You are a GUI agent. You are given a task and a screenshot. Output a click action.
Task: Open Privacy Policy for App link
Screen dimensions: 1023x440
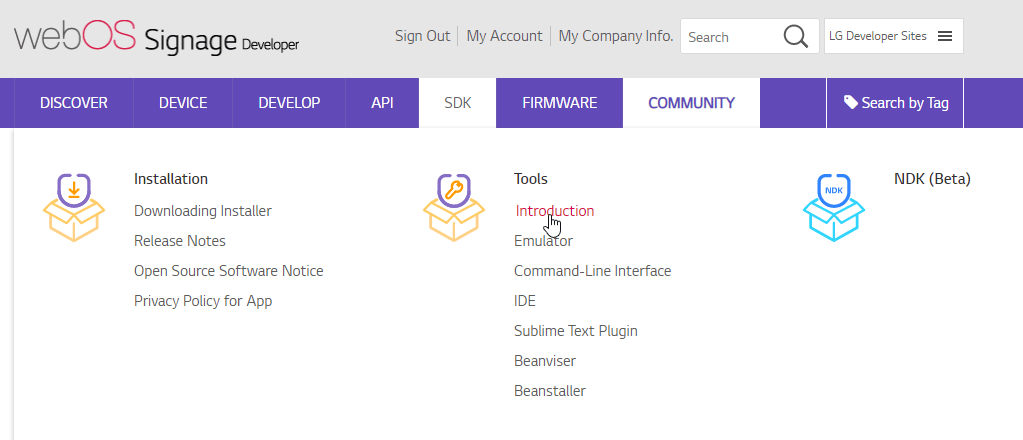203,301
